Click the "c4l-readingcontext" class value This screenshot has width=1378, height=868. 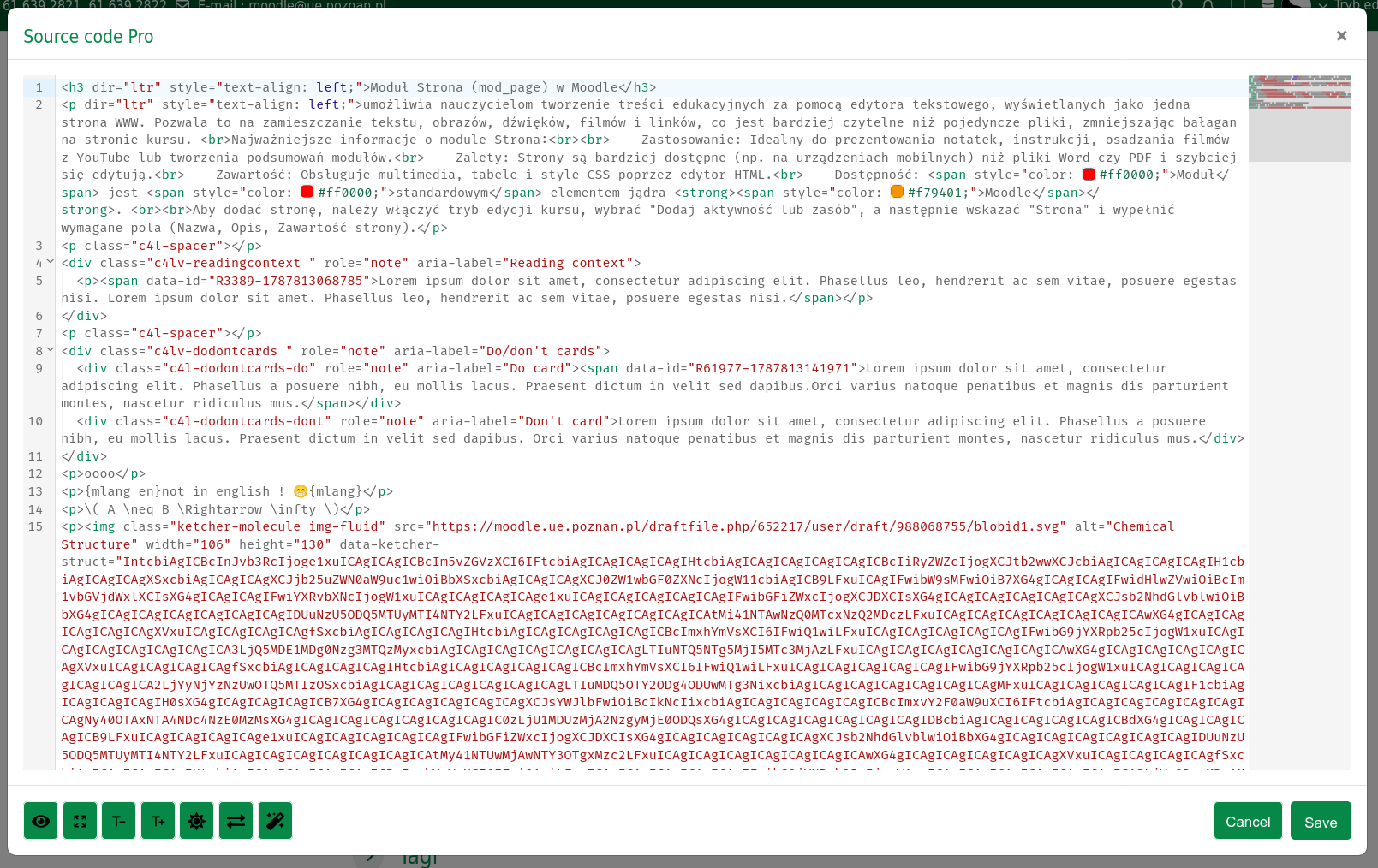pos(231,263)
